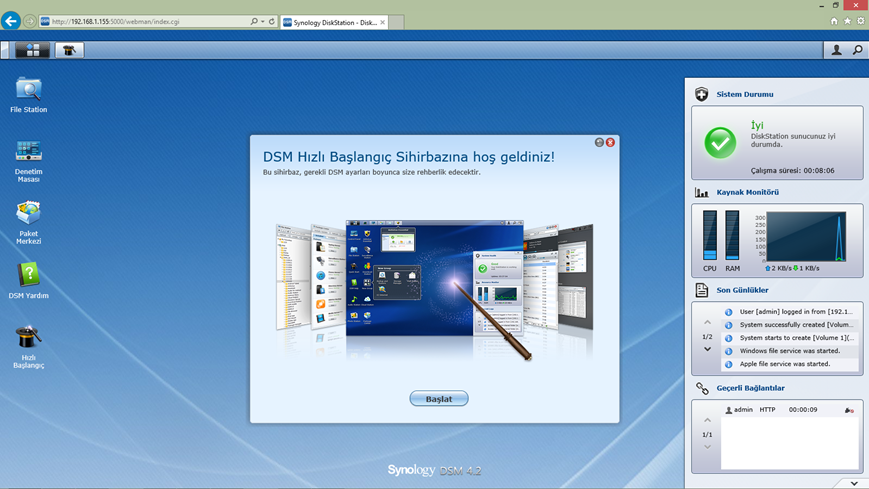This screenshot has width=869, height=489.
Task: Open File Station desktop icon
Action: (x=28, y=95)
